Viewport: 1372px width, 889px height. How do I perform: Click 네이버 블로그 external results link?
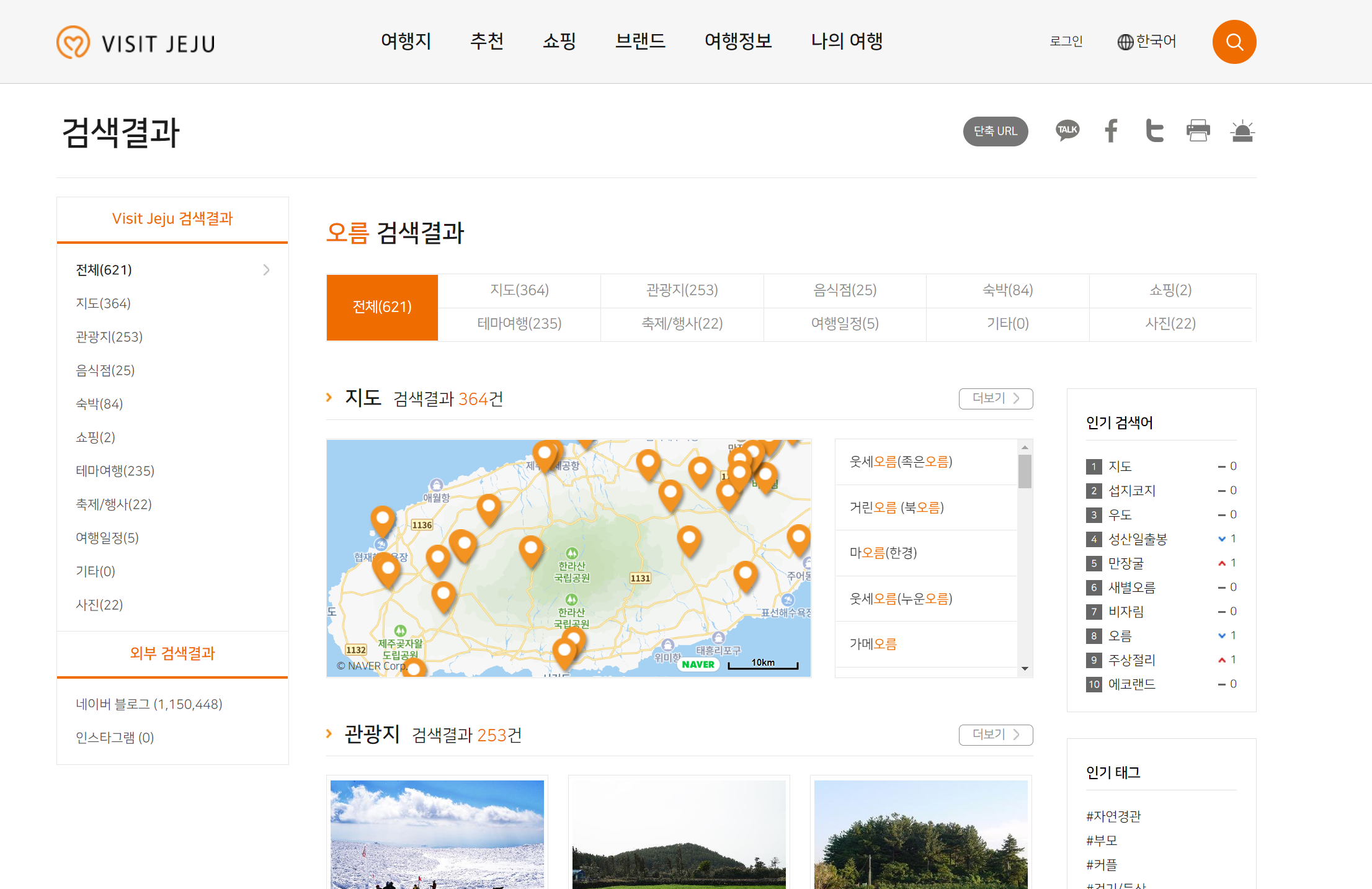coord(149,704)
